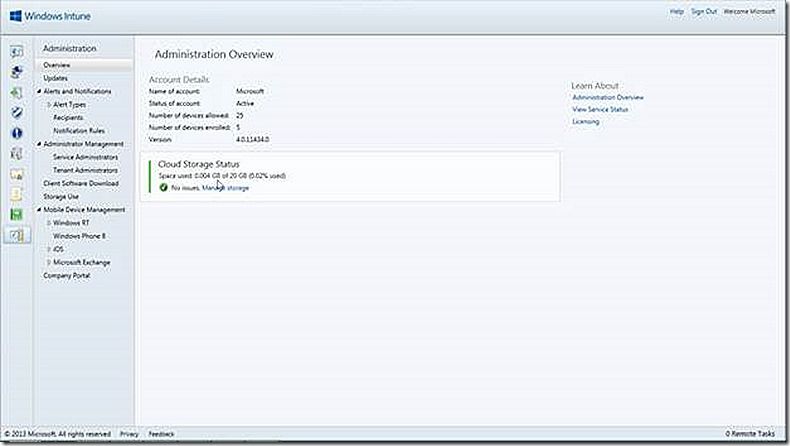Open the System Overview workspace icon

[17, 51]
